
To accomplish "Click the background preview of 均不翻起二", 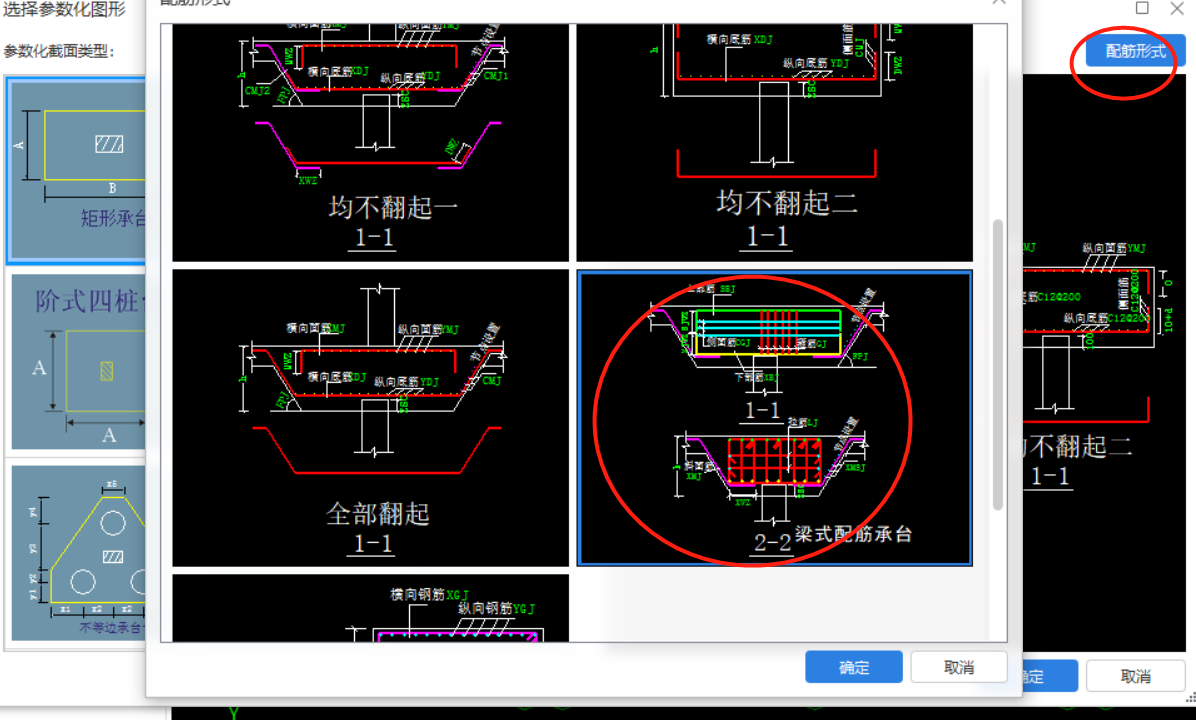I will click(1104, 362).
